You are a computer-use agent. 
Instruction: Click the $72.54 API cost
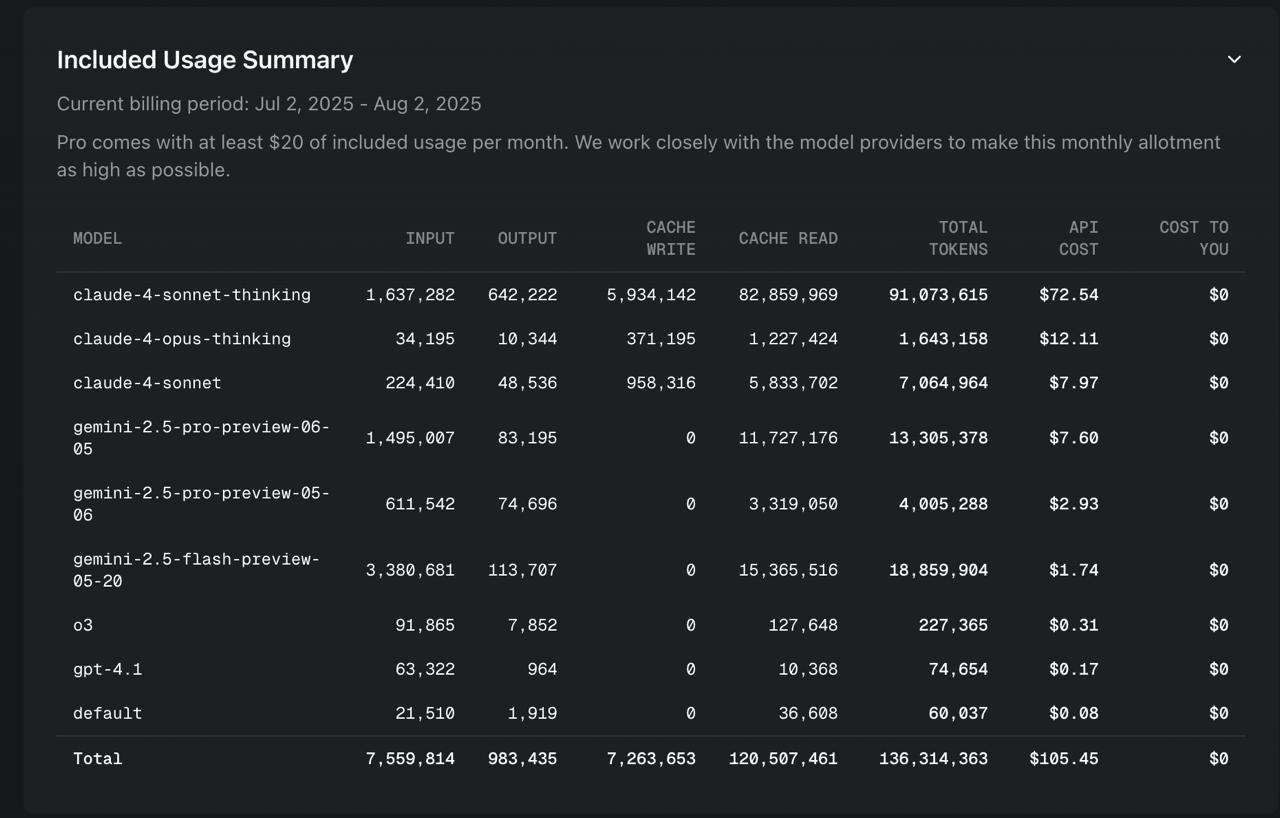click(x=1069, y=295)
